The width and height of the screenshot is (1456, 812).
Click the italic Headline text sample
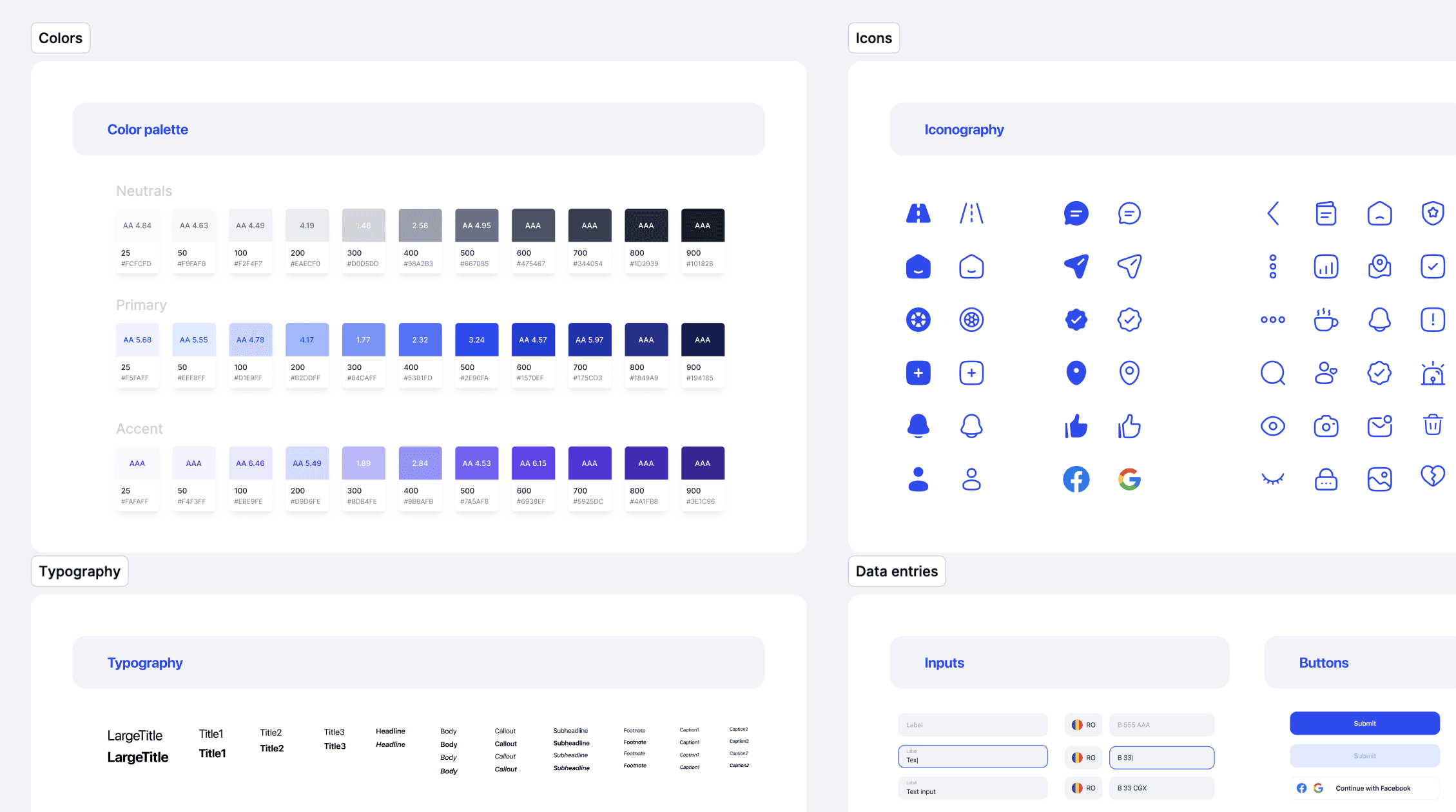coord(391,744)
